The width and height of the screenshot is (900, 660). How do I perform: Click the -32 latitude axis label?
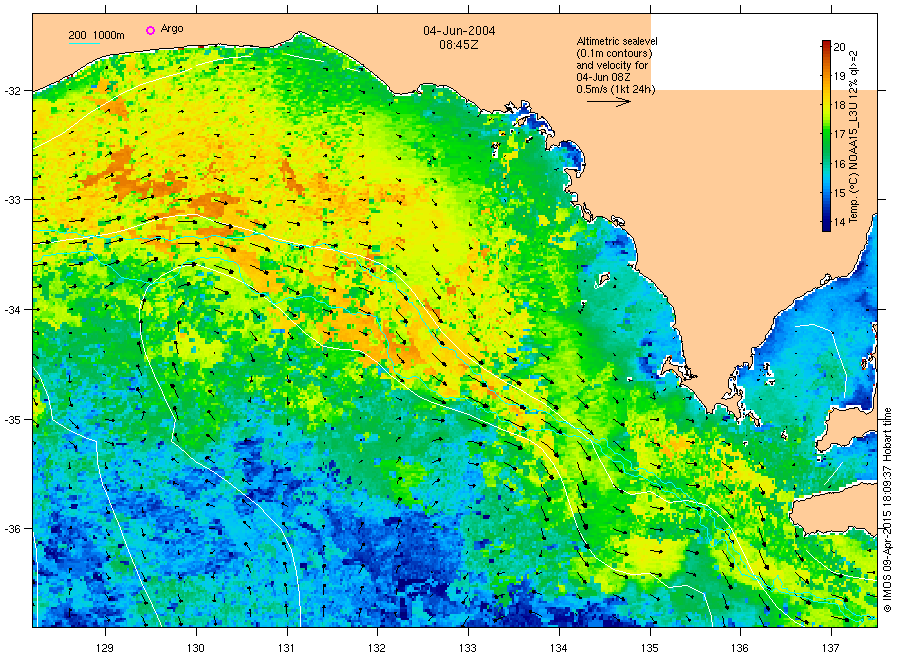(12, 91)
